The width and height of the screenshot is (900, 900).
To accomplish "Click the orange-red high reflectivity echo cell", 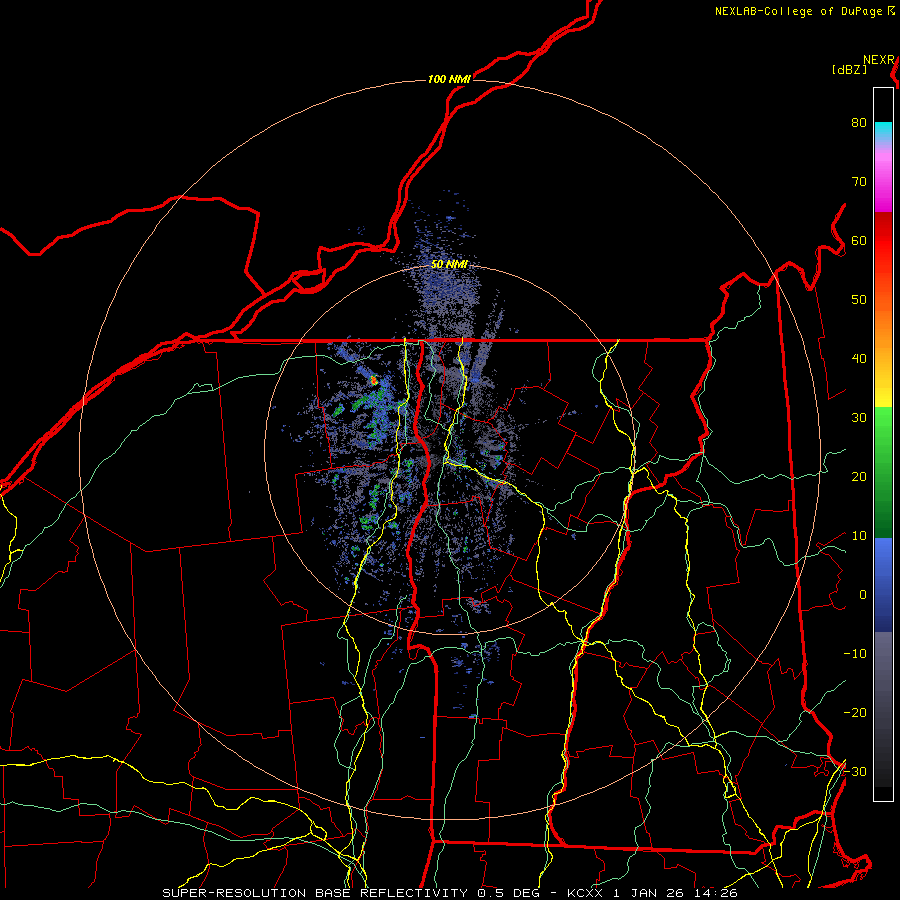I will [374, 379].
